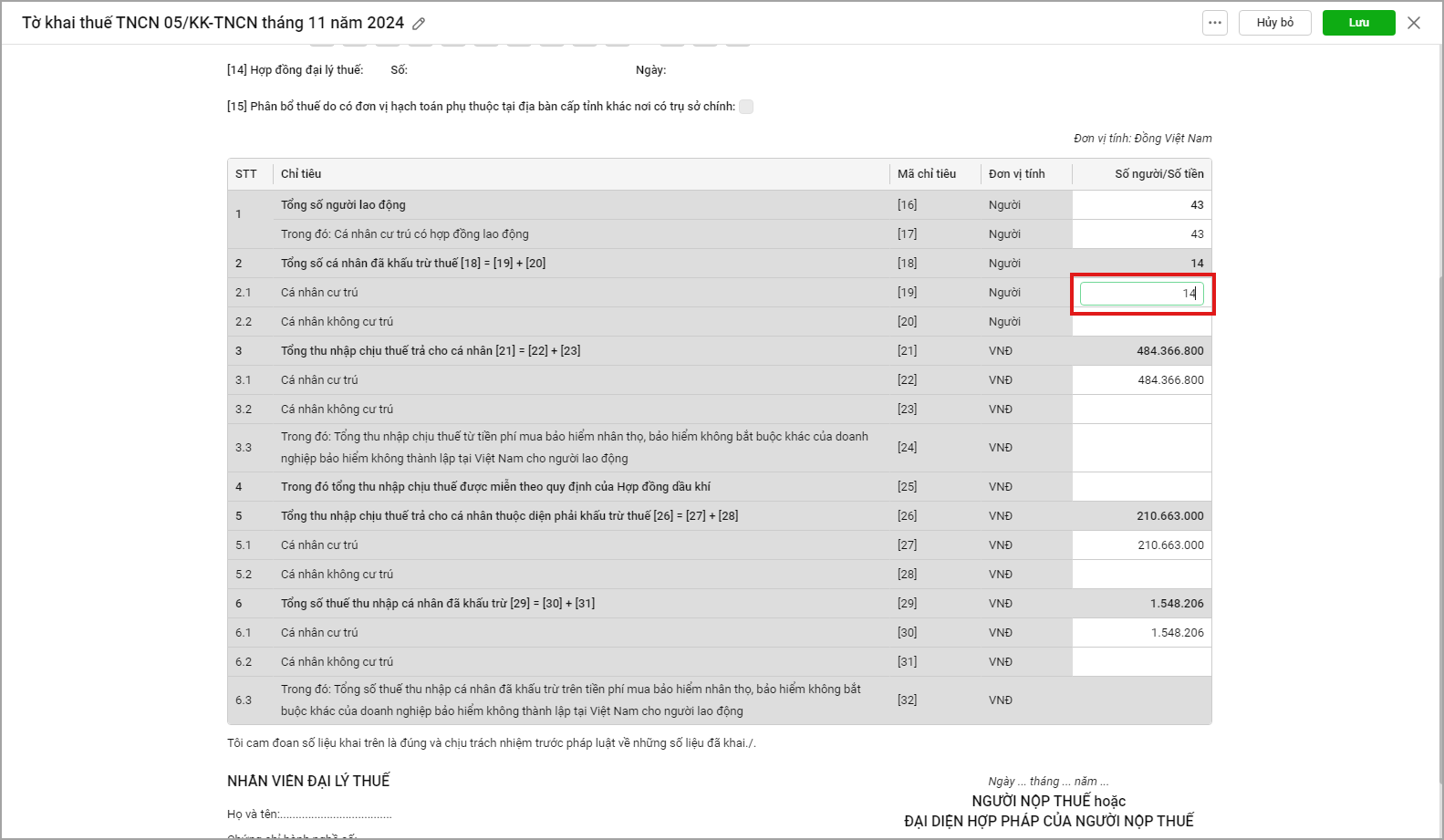This screenshot has width=1444, height=840.
Task: Save the form with the Lưu button
Action: point(1358,23)
